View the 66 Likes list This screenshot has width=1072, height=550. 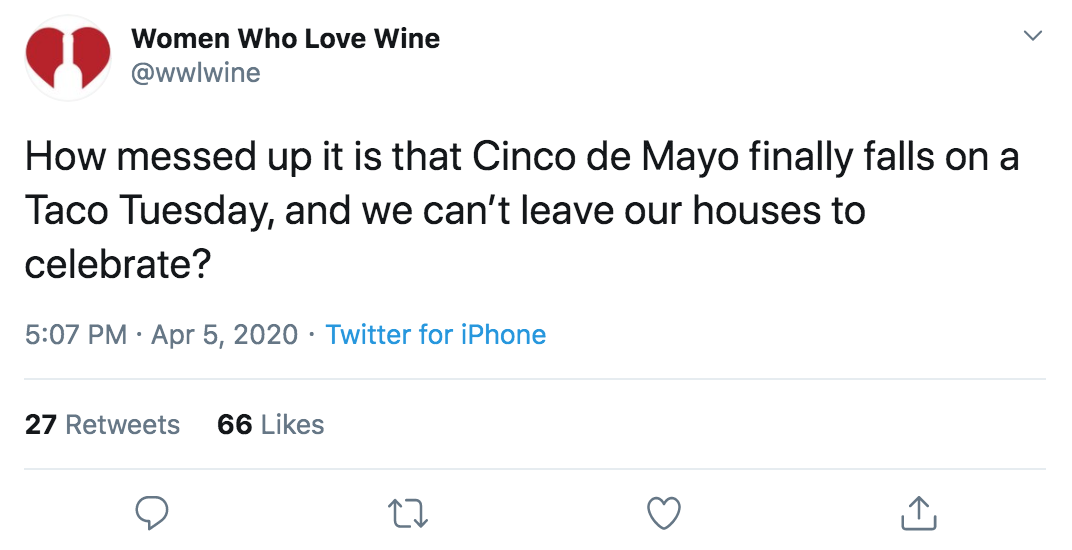coord(271,424)
